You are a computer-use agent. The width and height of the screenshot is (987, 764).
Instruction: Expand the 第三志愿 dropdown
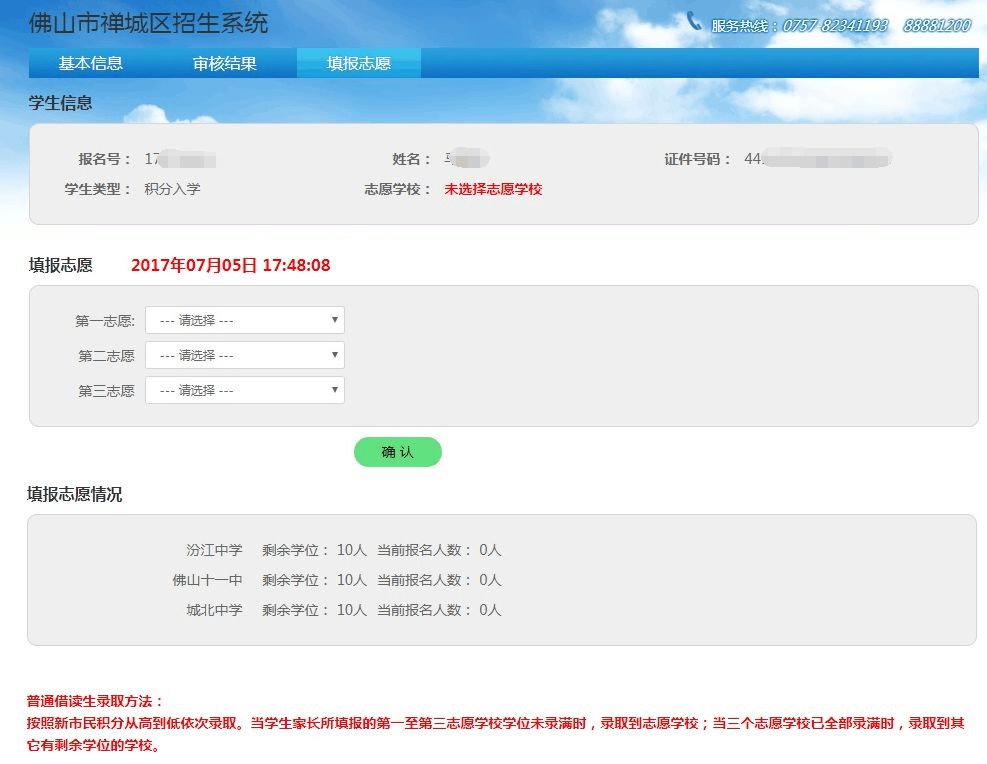coord(245,390)
